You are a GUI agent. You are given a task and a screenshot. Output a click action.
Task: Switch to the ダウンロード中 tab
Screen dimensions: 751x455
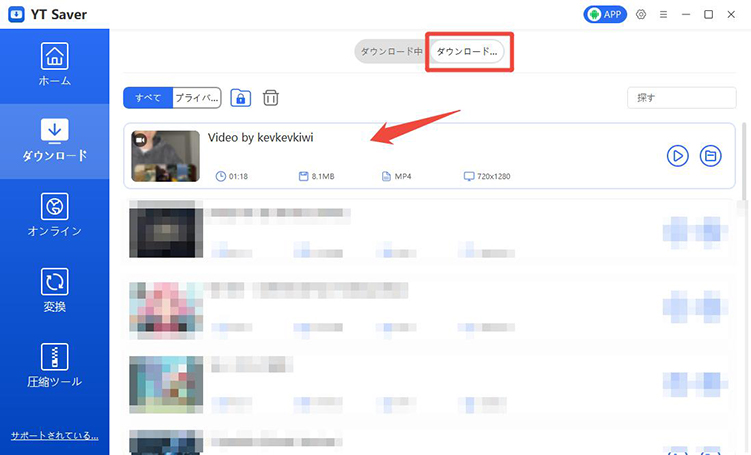[391, 51]
